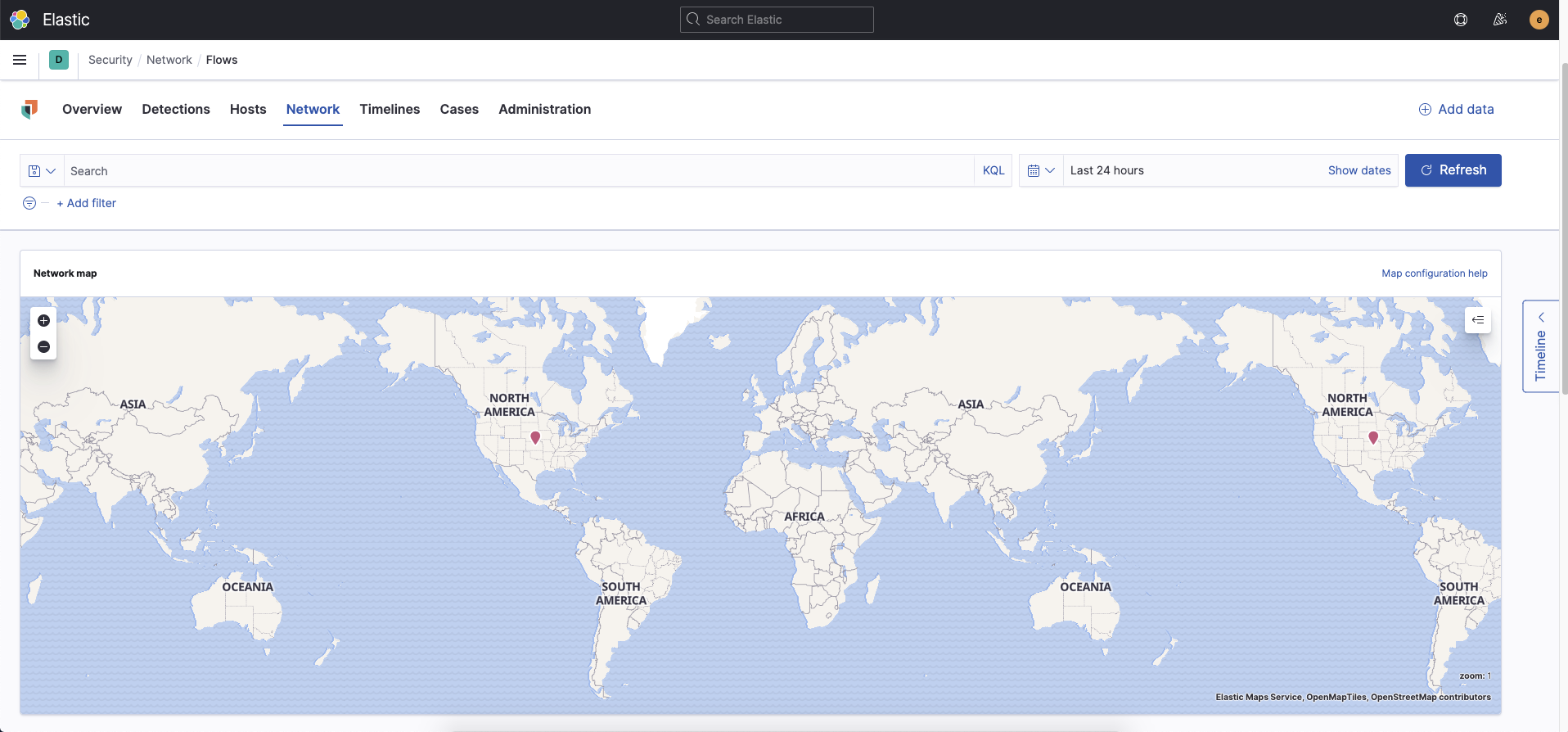1568x732 pixels.
Task: Click Add data link
Action: (x=1456, y=109)
